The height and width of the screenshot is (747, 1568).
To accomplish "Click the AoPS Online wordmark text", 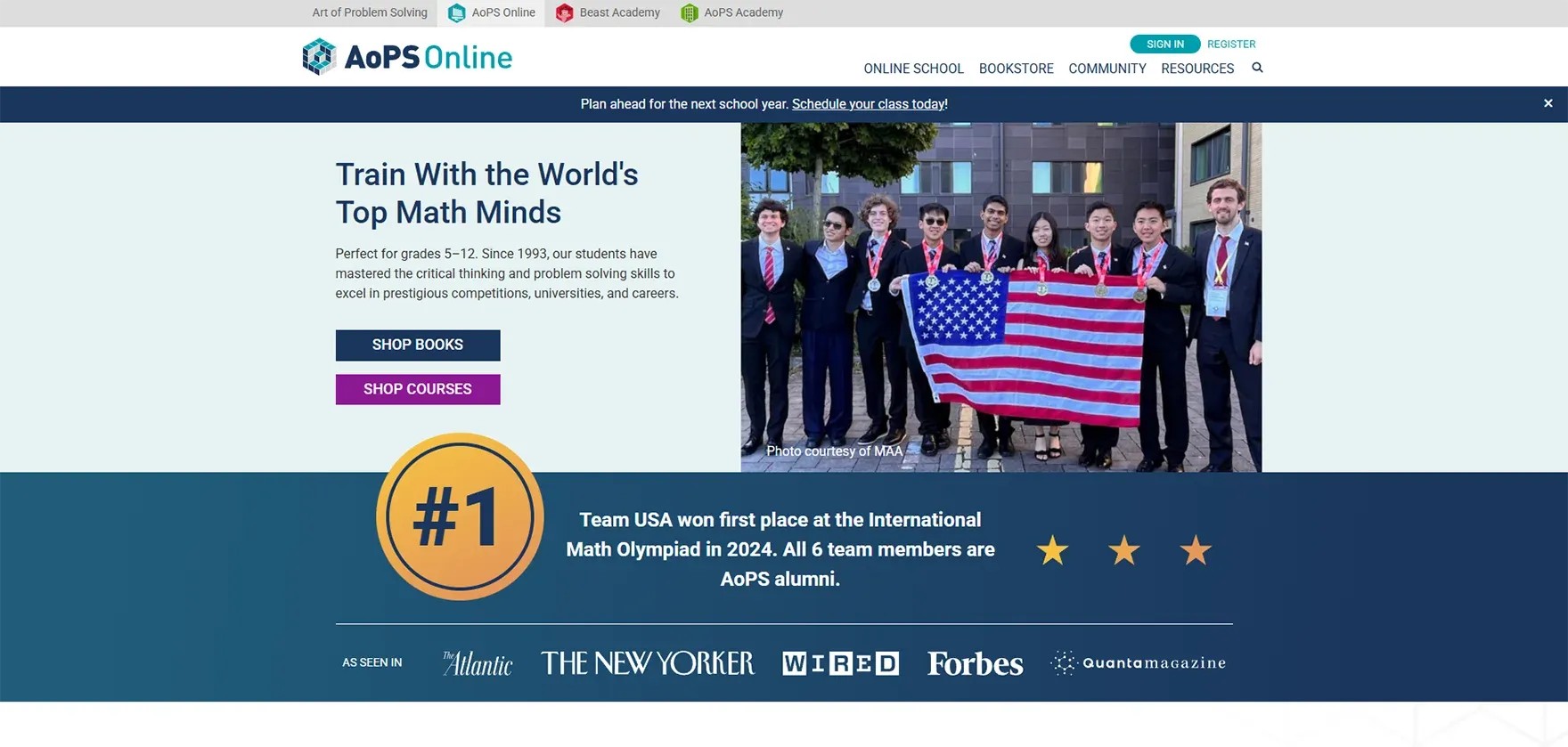I will pos(429,58).
